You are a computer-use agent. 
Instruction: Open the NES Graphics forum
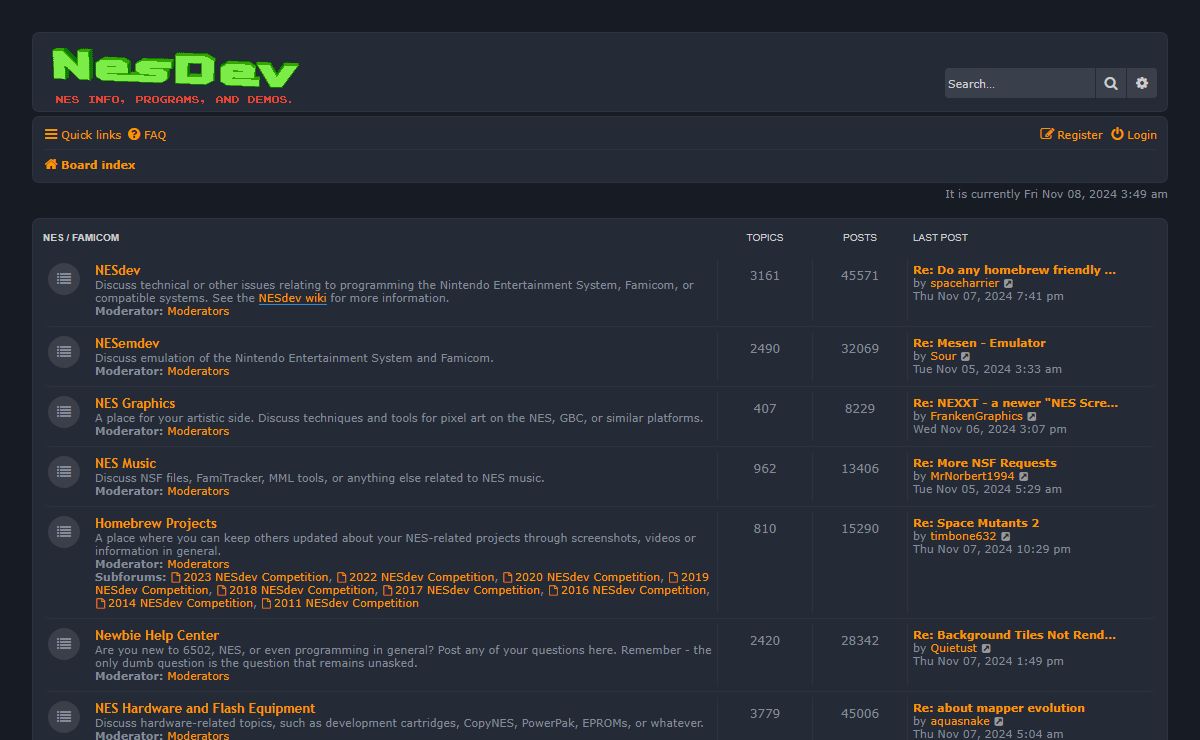click(x=135, y=403)
